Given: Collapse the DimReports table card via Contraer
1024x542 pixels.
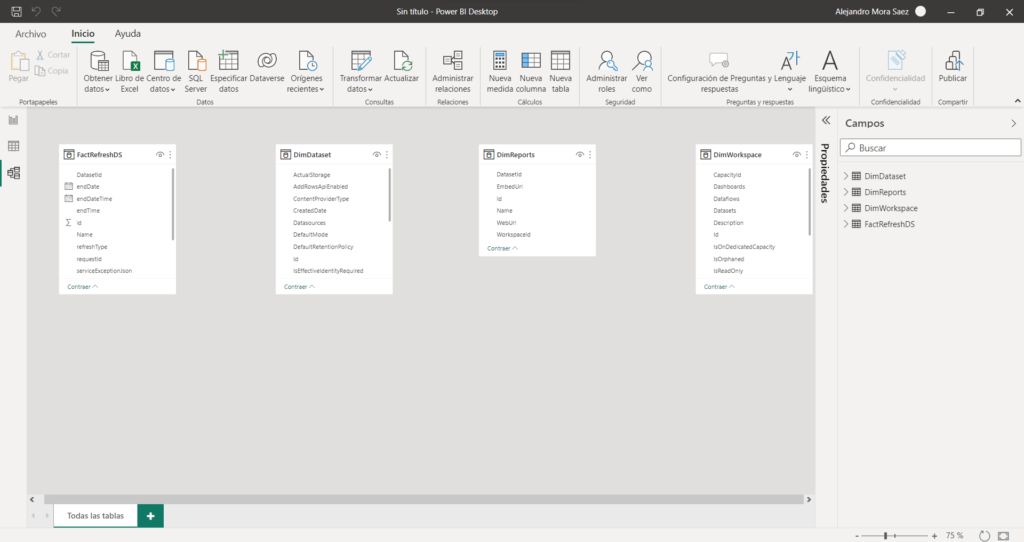Looking at the screenshot, I should pyautogui.click(x=501, y=248).
